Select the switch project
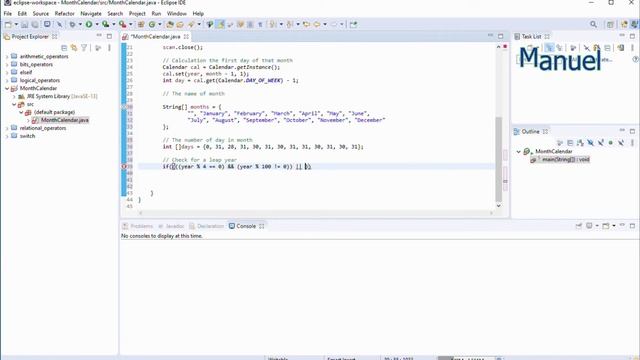Screen dimensions: 640x360 [x=27, y=136]
